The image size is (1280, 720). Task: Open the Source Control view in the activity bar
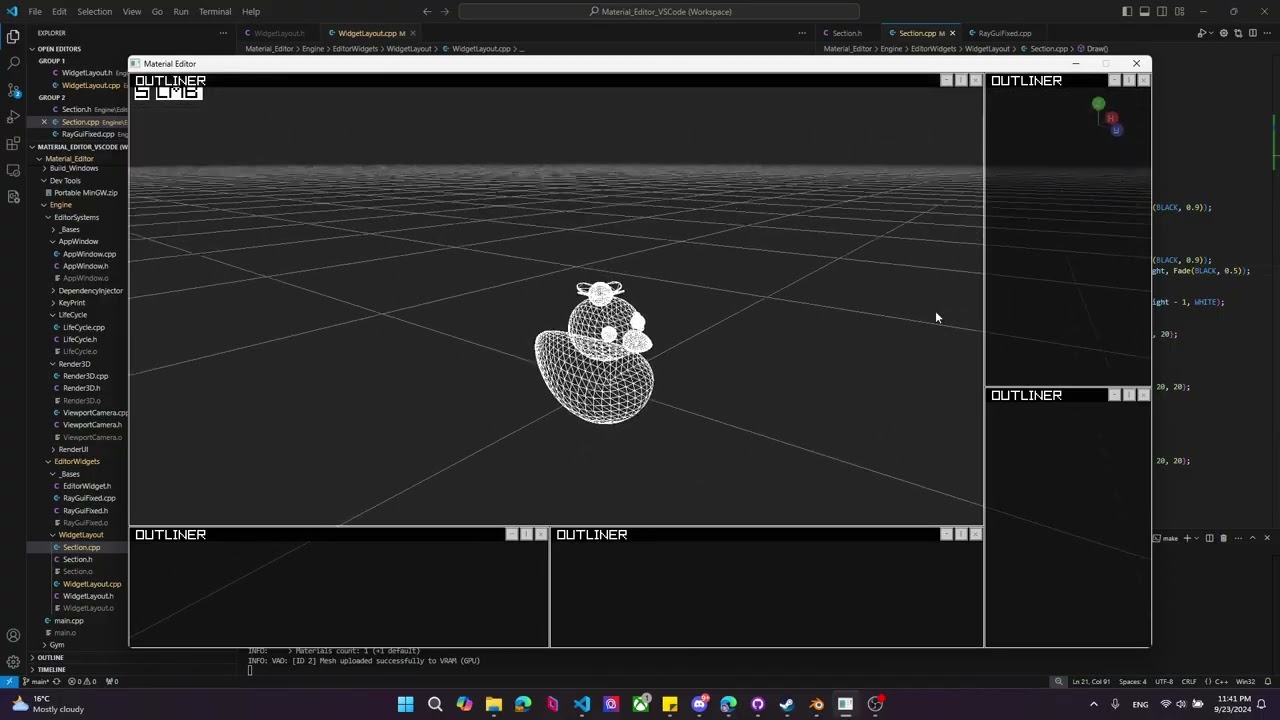click(13, 90)
